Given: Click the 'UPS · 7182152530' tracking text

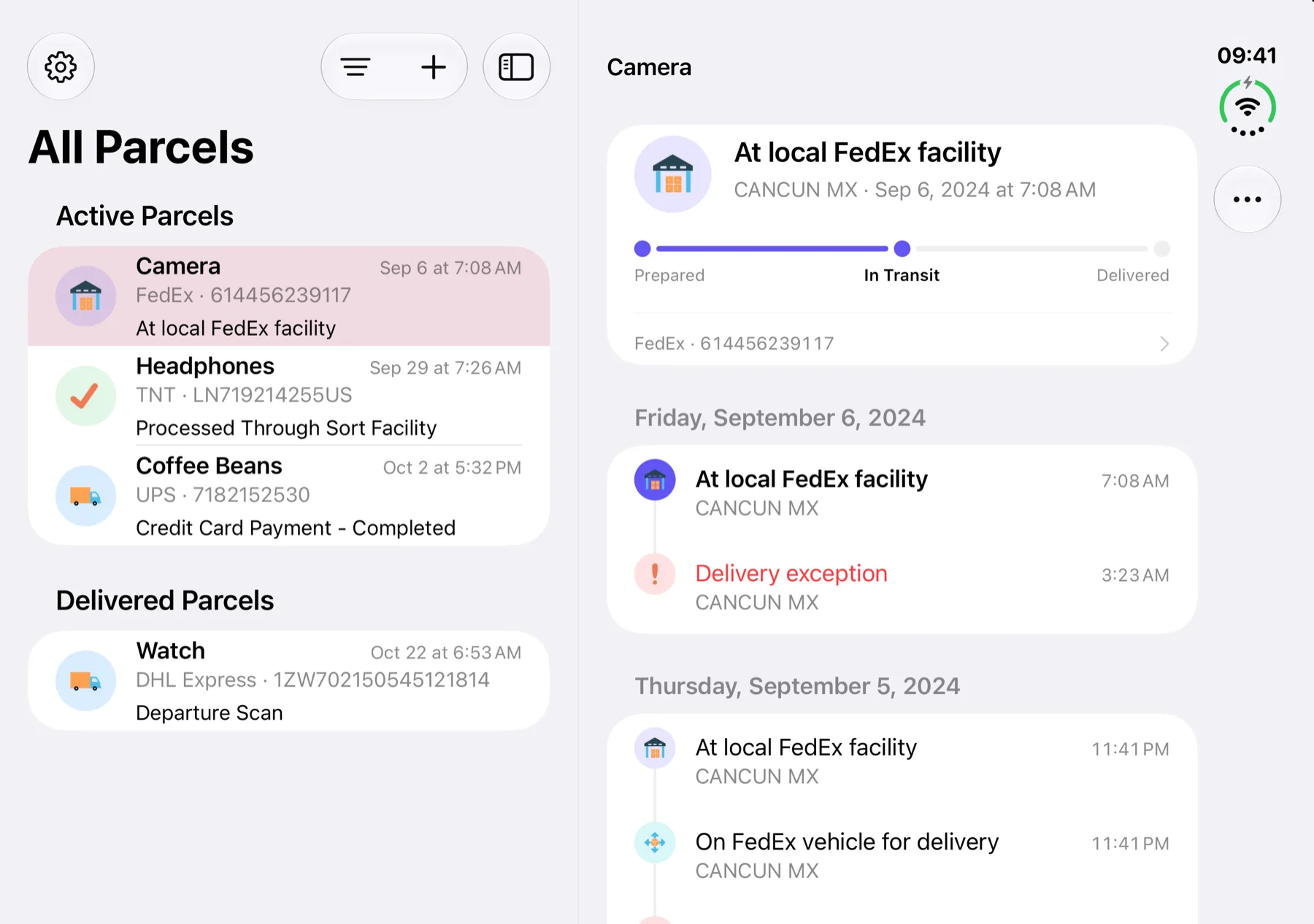Looking at the screenshot, I should coord(223,495).
